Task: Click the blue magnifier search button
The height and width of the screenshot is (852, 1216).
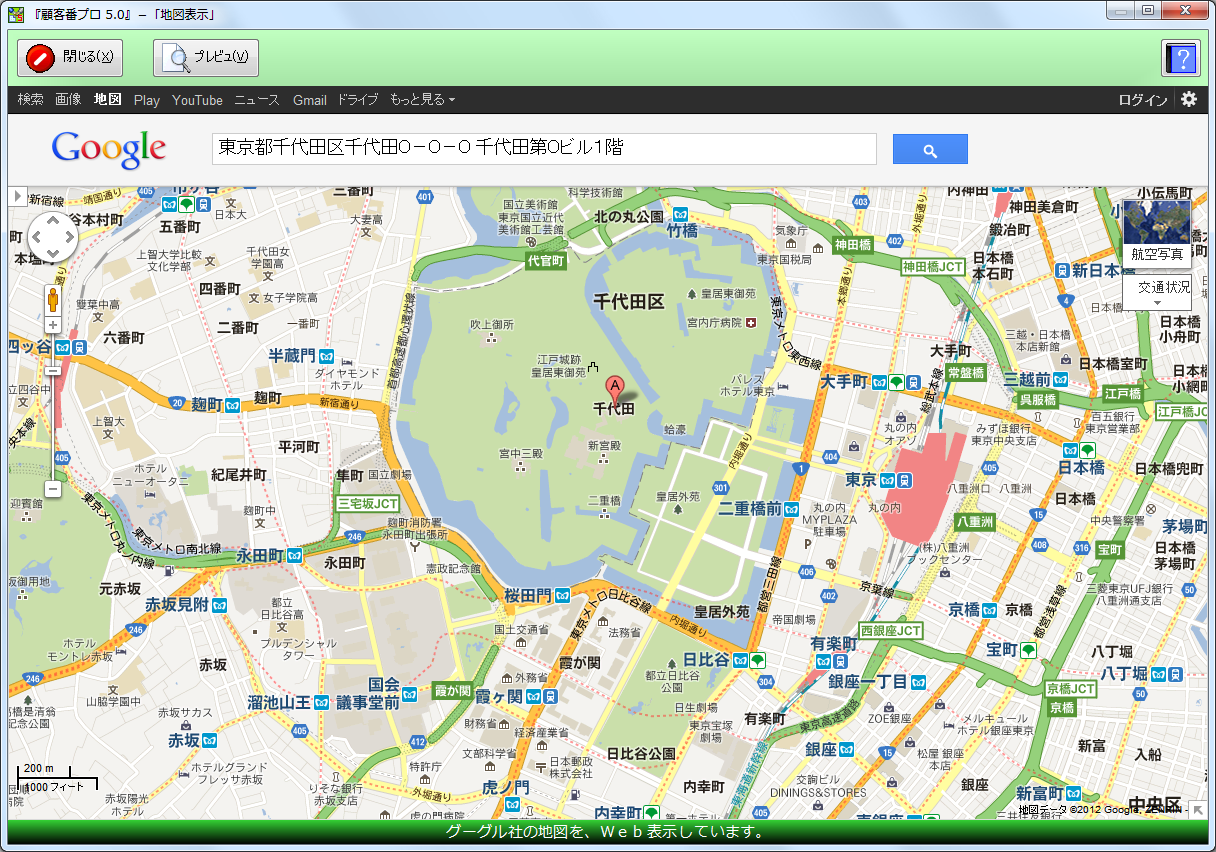Action: pos(930,149)
